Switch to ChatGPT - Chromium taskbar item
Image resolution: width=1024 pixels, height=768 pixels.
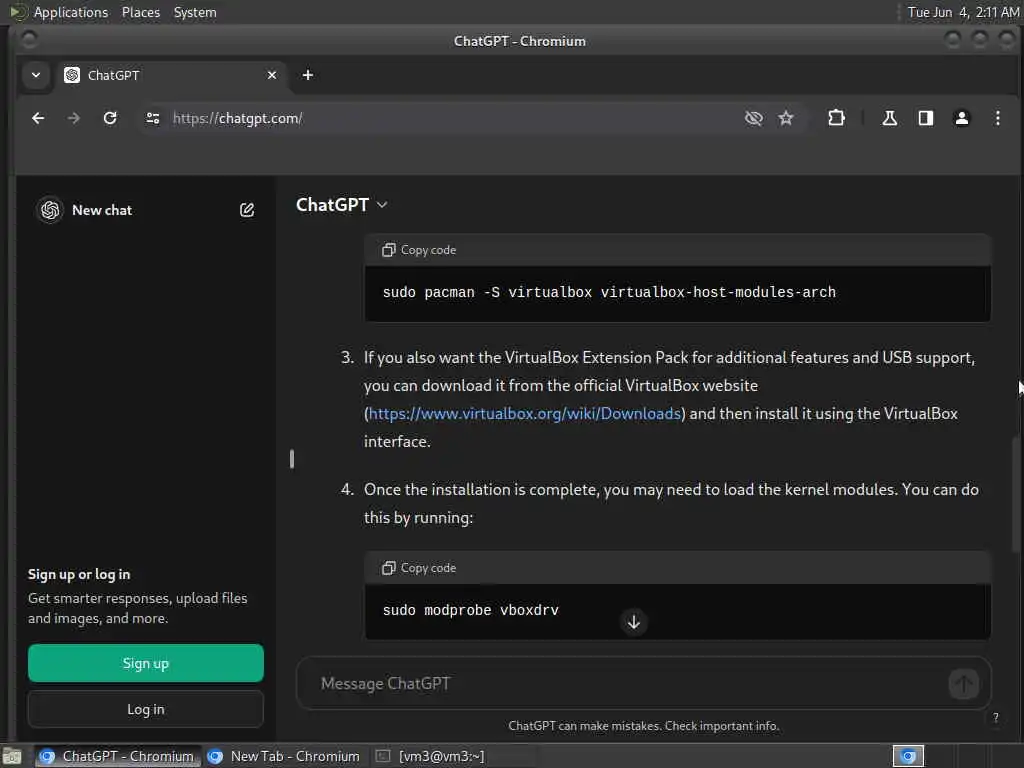coord(118,756)
